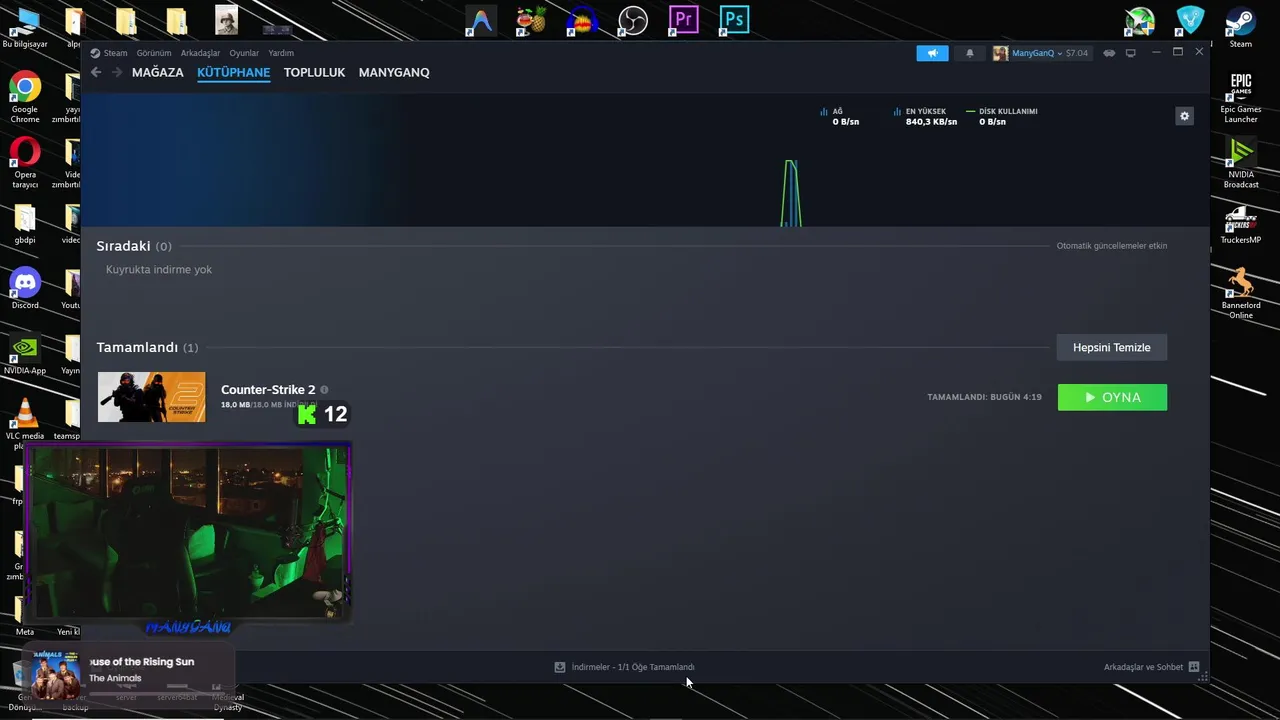
Task: Go back with the left arrow
Action: click(96, 72)
